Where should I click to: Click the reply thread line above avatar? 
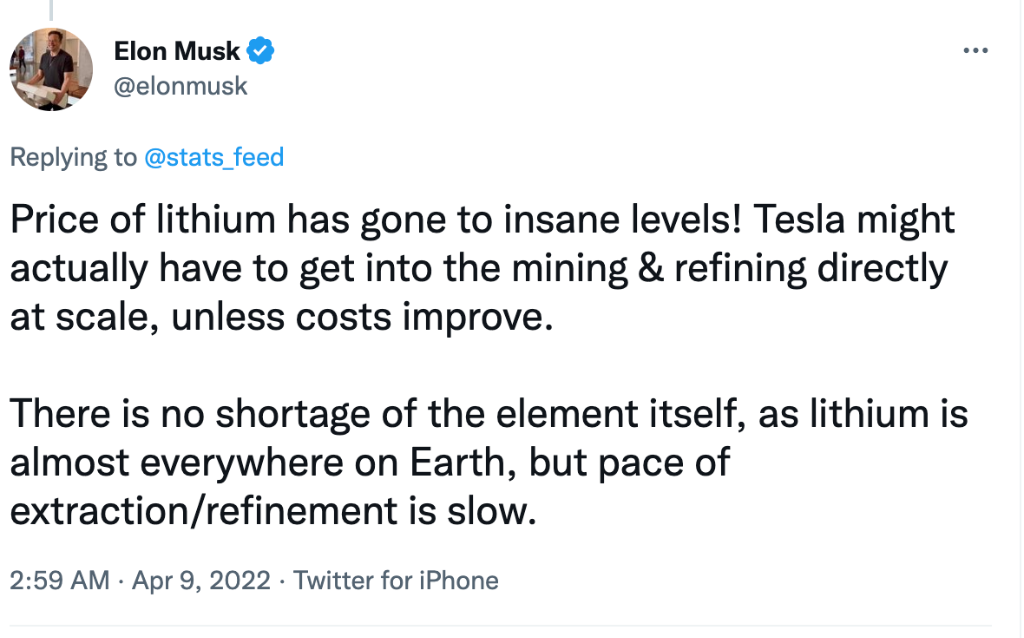pos(51,9)
